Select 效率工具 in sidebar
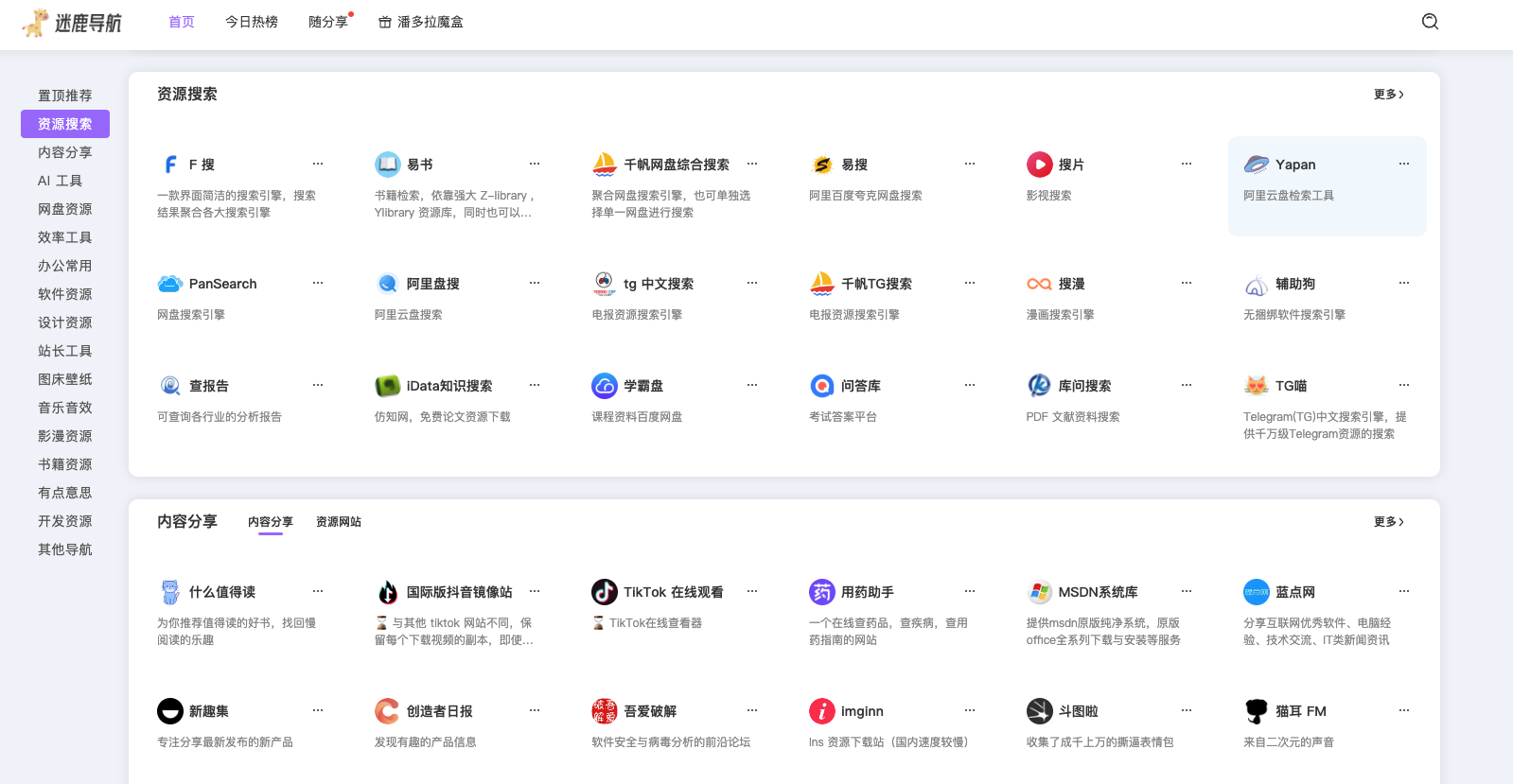The width and height of the screenshot is (1513, 784). tap(65, 237)
